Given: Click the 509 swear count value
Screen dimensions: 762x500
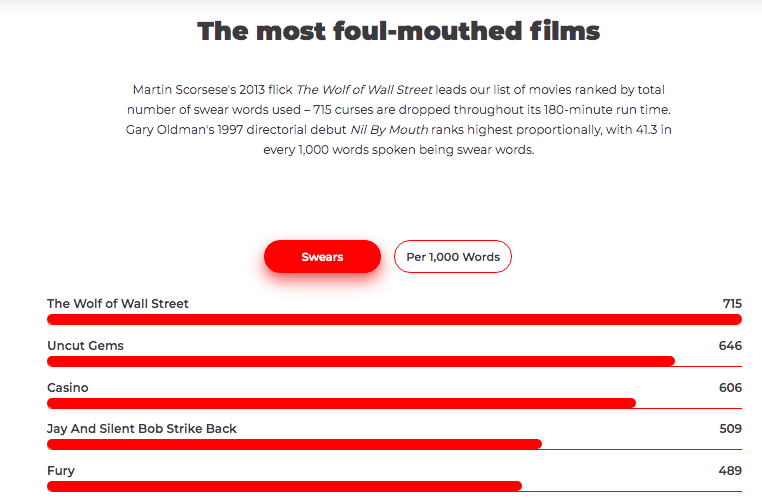Looking at the screenshot, I should tap(730, 429).
